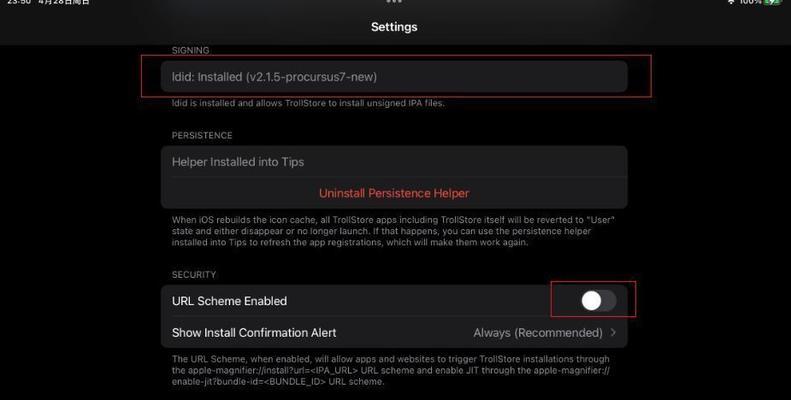Toggle the URL Scheme Enabled switch

coord(598,301)
